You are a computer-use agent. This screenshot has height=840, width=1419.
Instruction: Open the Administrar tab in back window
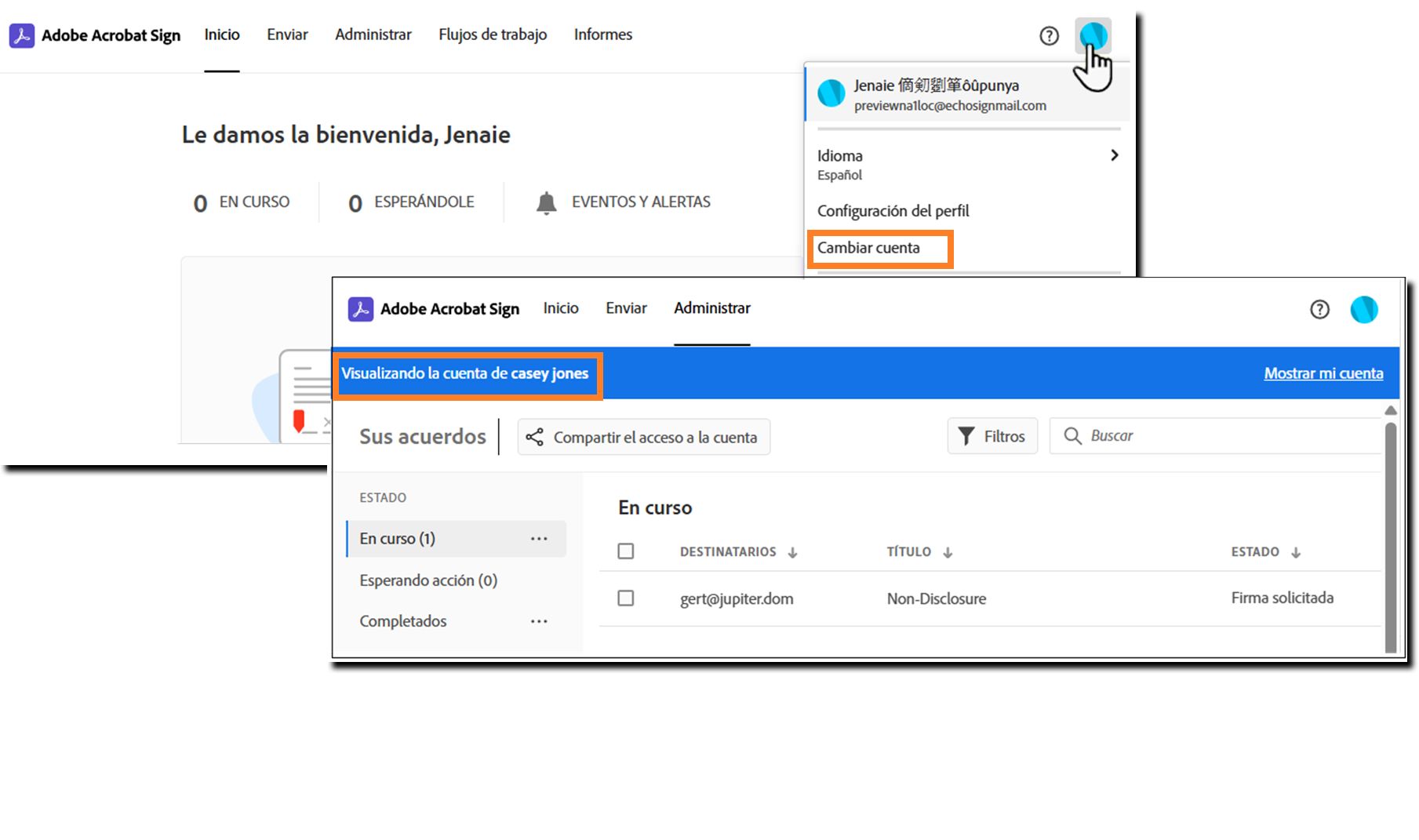pos(373,35)
